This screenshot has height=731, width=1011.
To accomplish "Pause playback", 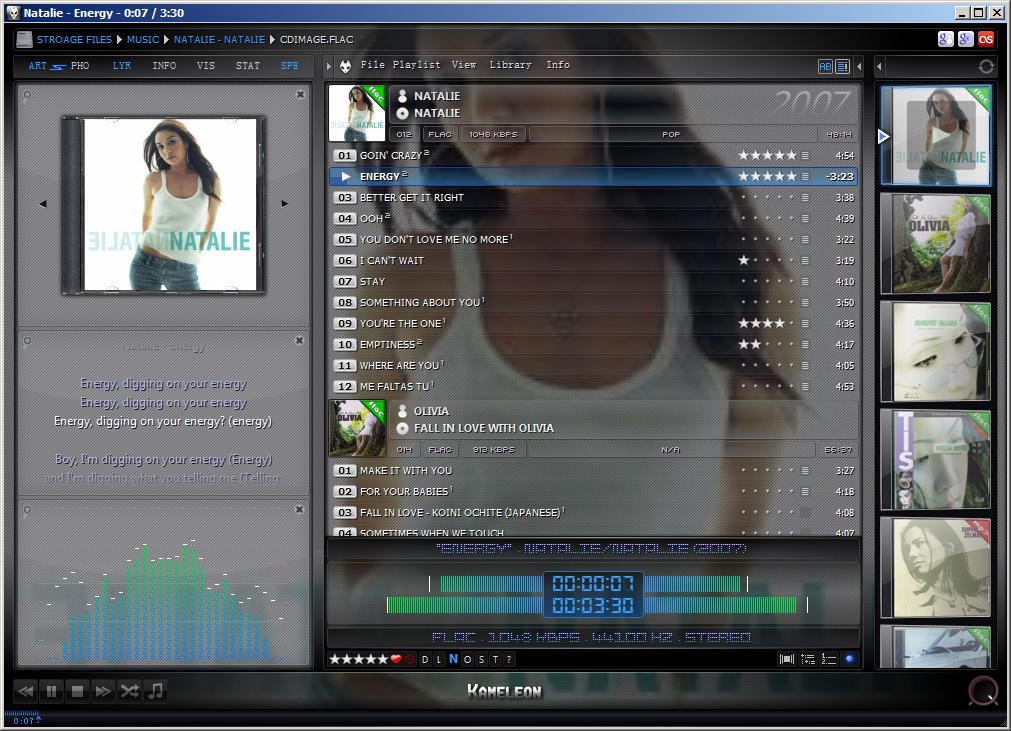I will point(52,692).
